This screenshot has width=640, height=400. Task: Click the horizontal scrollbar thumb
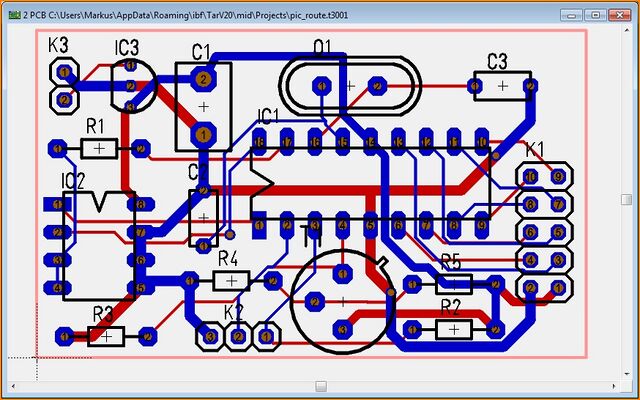[x=322, y=386]
